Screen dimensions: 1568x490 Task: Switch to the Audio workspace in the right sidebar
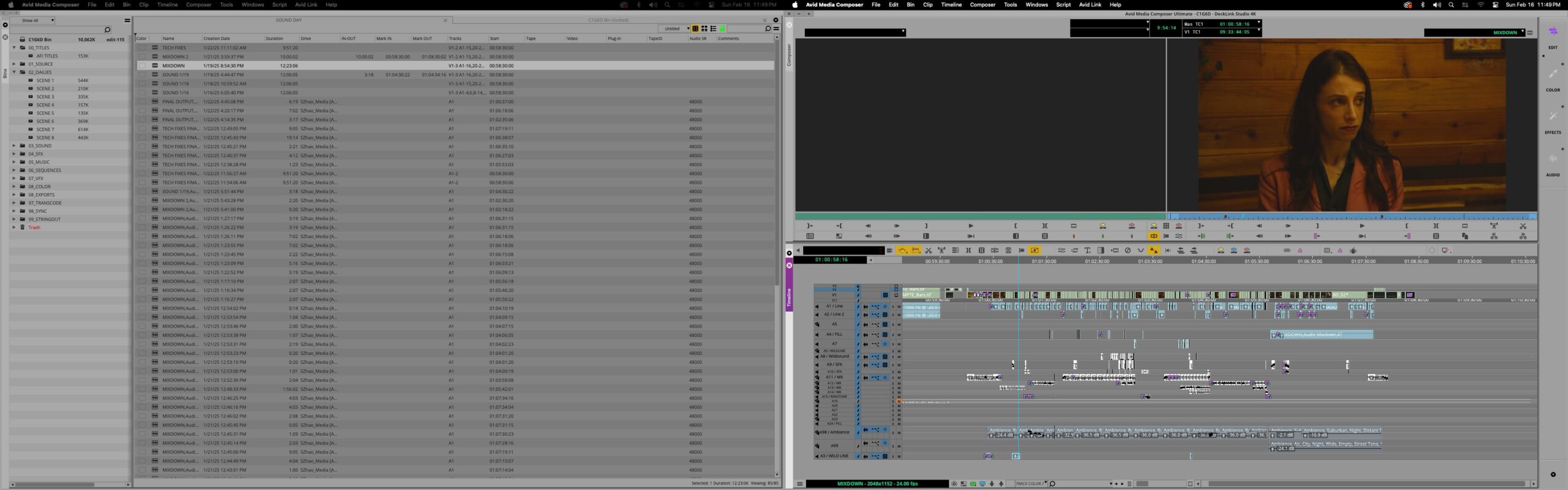pos(1553,159)
